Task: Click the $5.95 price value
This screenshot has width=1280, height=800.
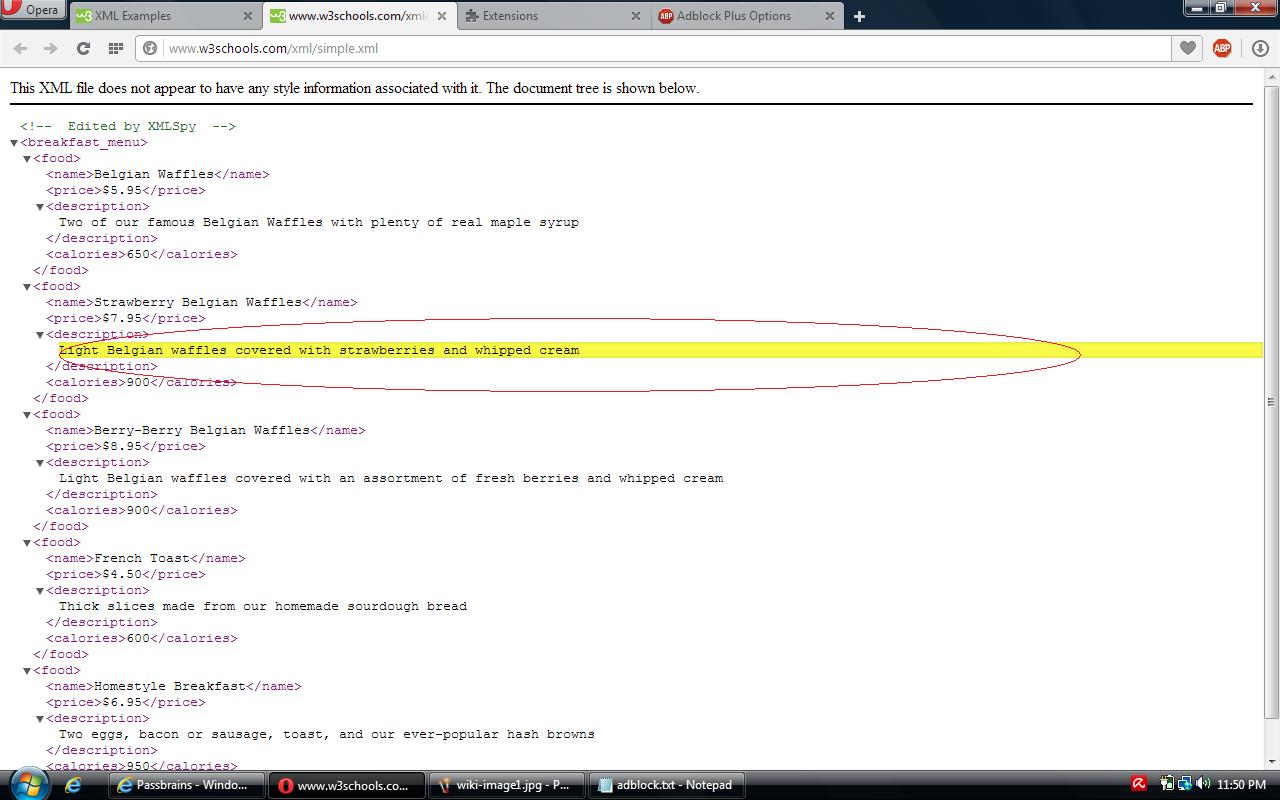Action: (x=122, y=190)
